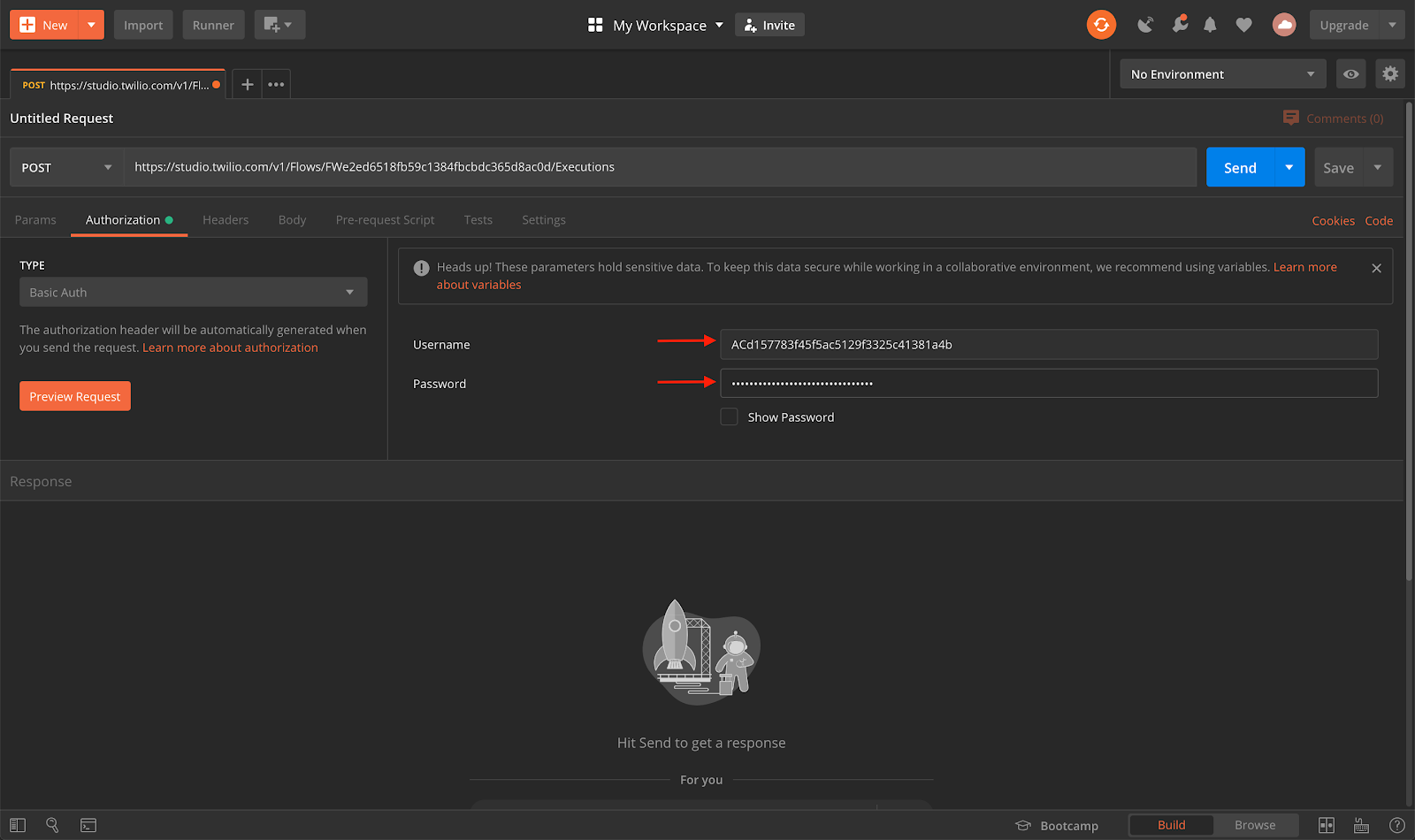Enable the Show Password checkbox
Screen dimensions: 1415x840
pos(729,417)
